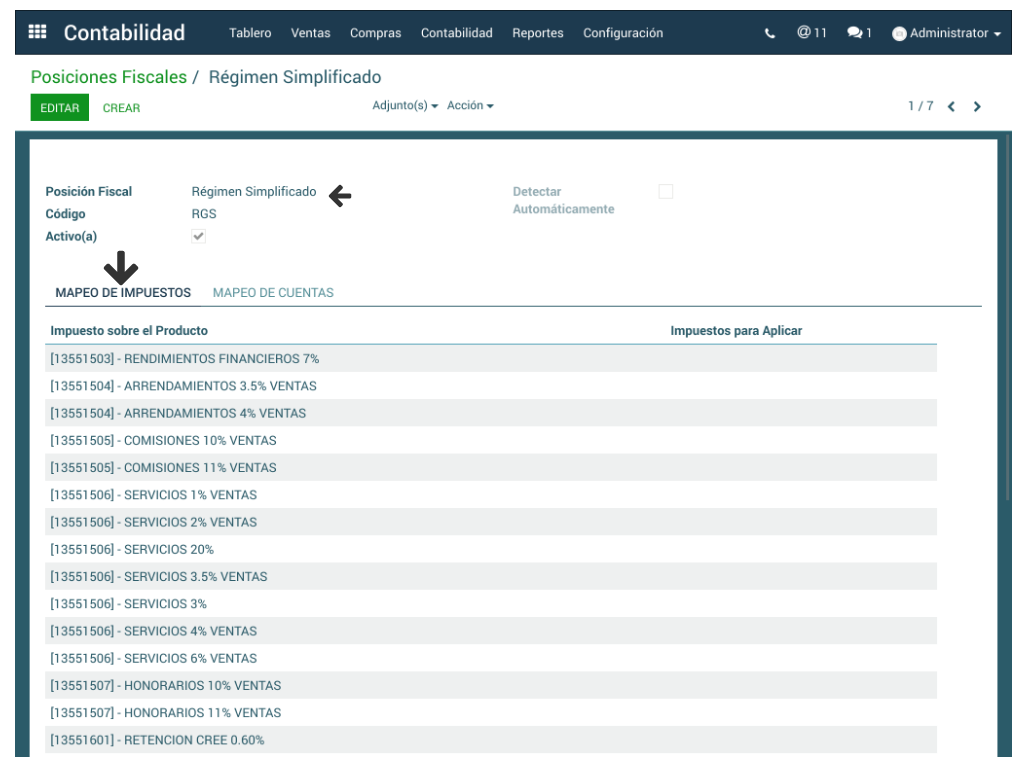Toggle the Activo(a) checkbox
This screenshot has width=1023, height=767.
point(199,237)
